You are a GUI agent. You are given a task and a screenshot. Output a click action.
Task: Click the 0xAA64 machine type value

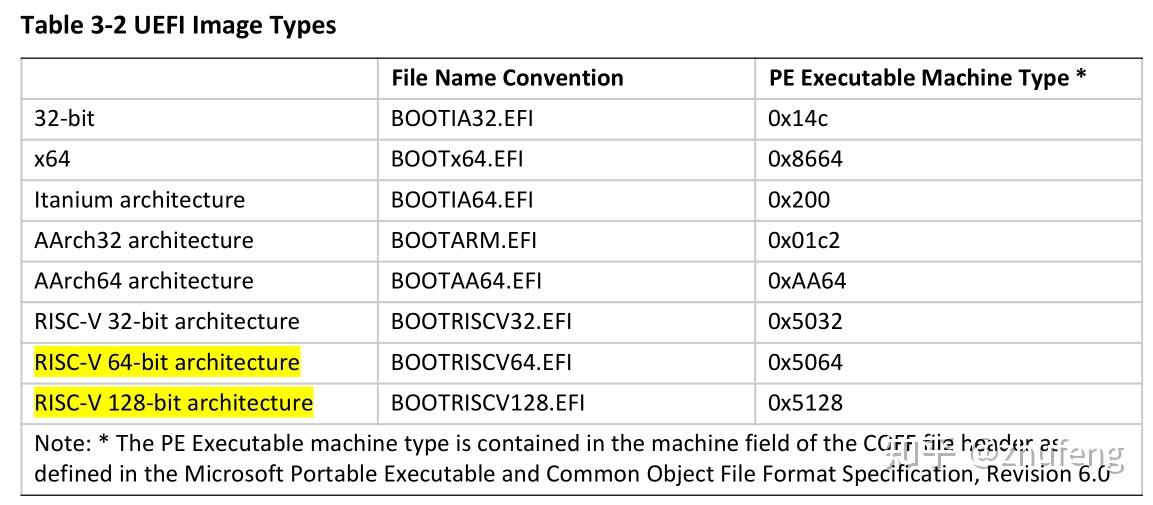coord(806,281)
